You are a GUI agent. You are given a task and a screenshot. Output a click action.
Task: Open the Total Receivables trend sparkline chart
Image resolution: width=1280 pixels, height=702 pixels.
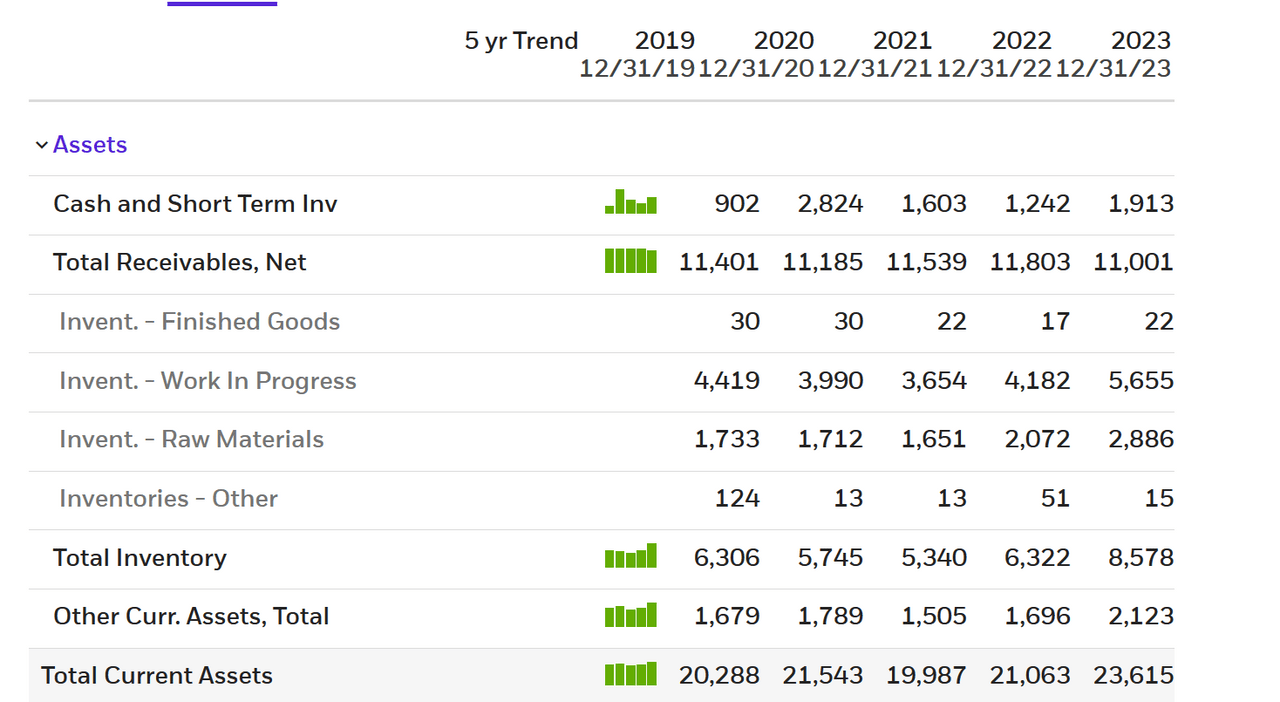click(631, 262)
